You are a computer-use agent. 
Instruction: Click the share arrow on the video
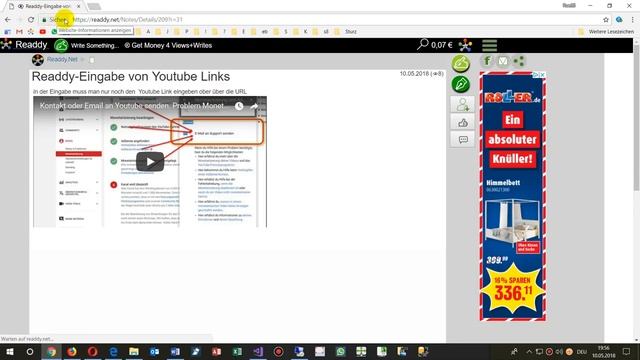coord(254,106)
